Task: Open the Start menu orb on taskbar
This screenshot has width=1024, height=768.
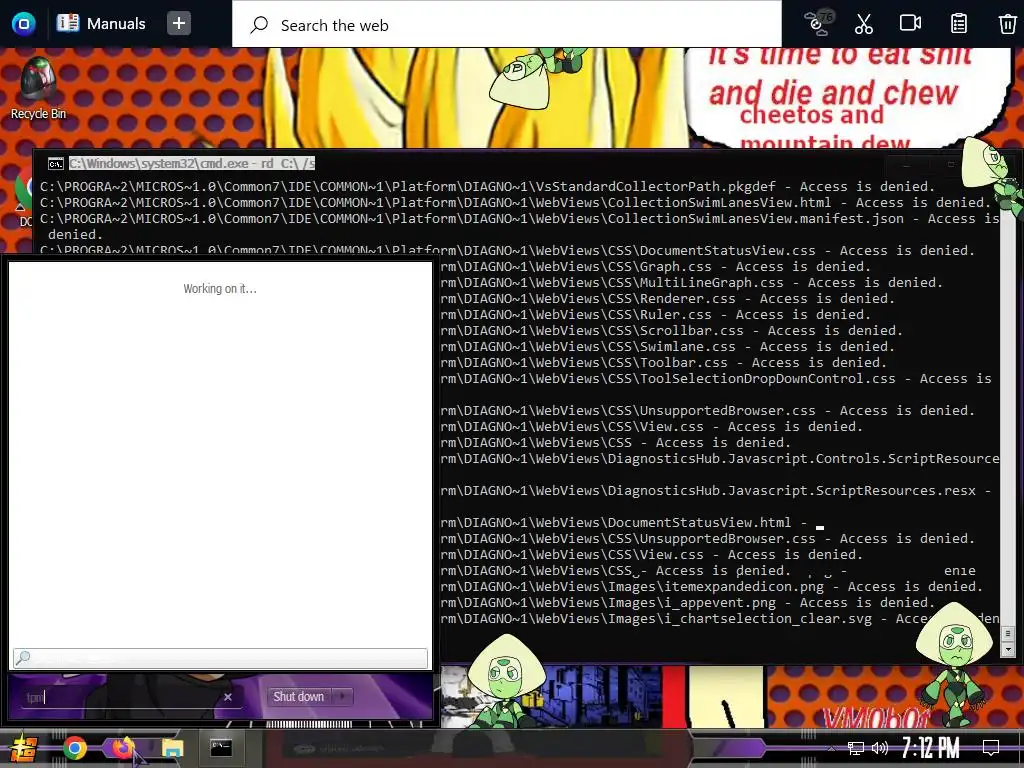Action: coord(22,748)
